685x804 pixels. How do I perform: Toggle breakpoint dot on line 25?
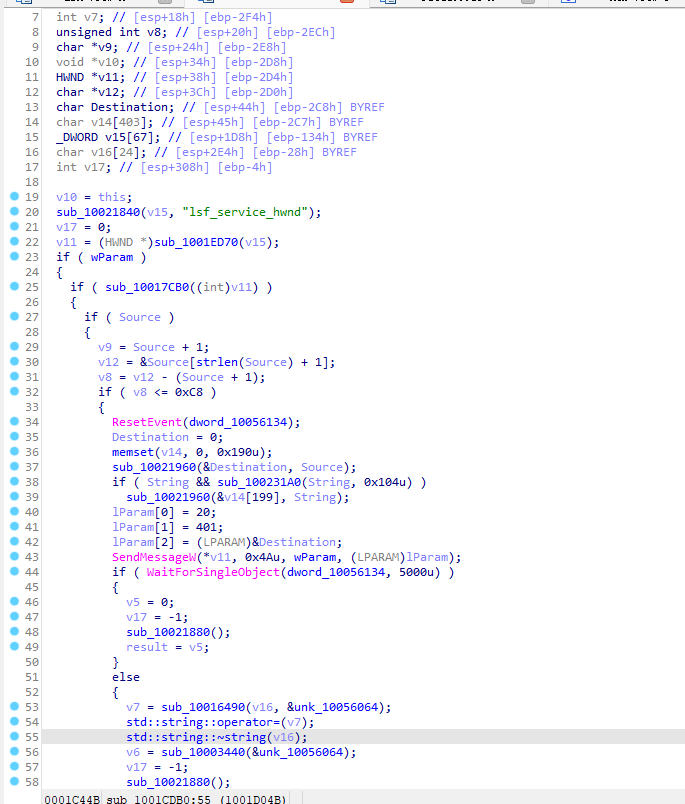14,287
